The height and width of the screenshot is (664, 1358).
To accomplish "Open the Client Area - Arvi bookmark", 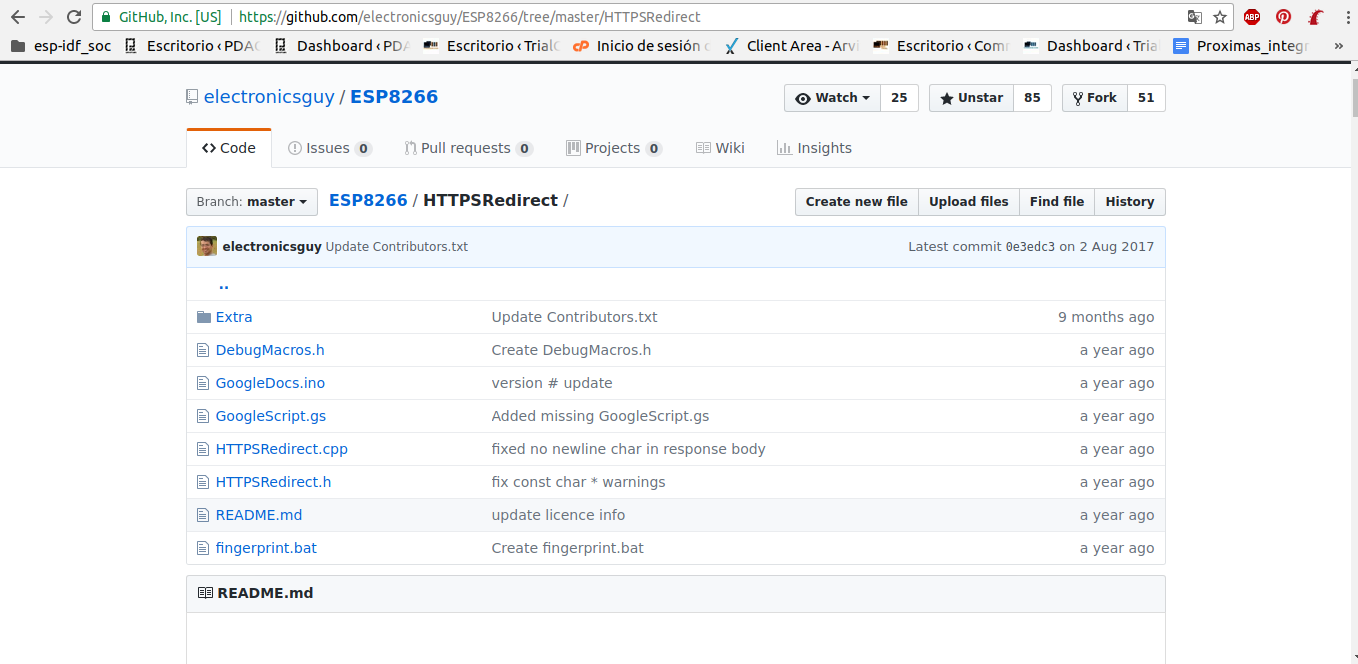I will [792, 46].
